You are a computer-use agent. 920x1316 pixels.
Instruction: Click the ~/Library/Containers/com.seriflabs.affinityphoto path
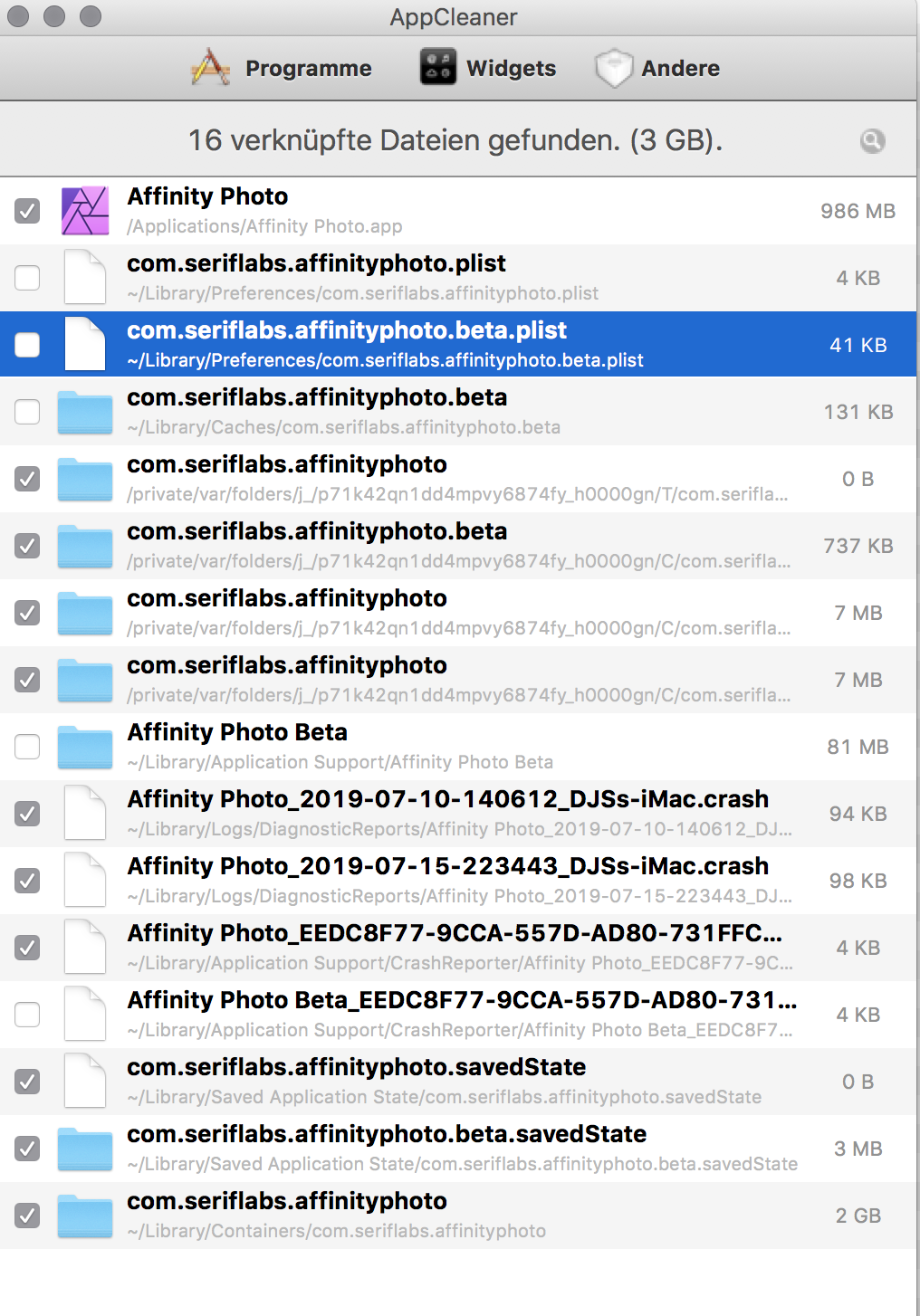pyautogui.click(x=337, y=1231)
